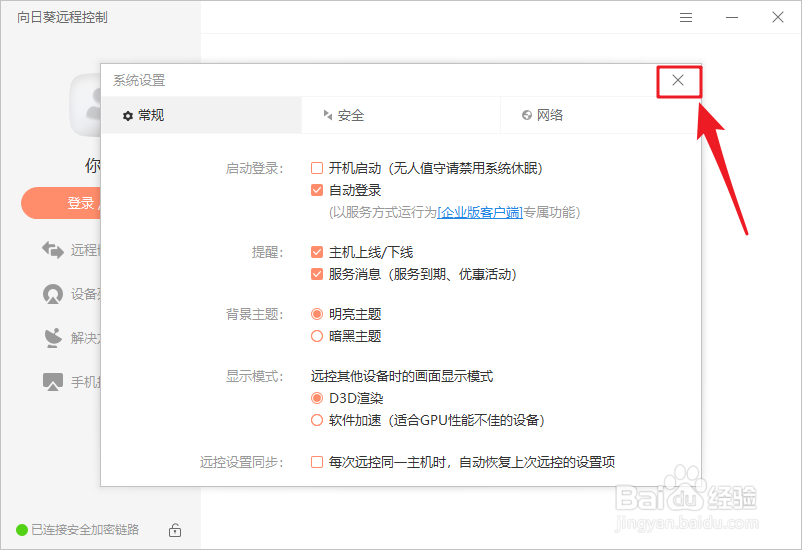Viewport: 802px width, 550px height.
Task: Click the 提醒 section label
Action: point(267,252)
